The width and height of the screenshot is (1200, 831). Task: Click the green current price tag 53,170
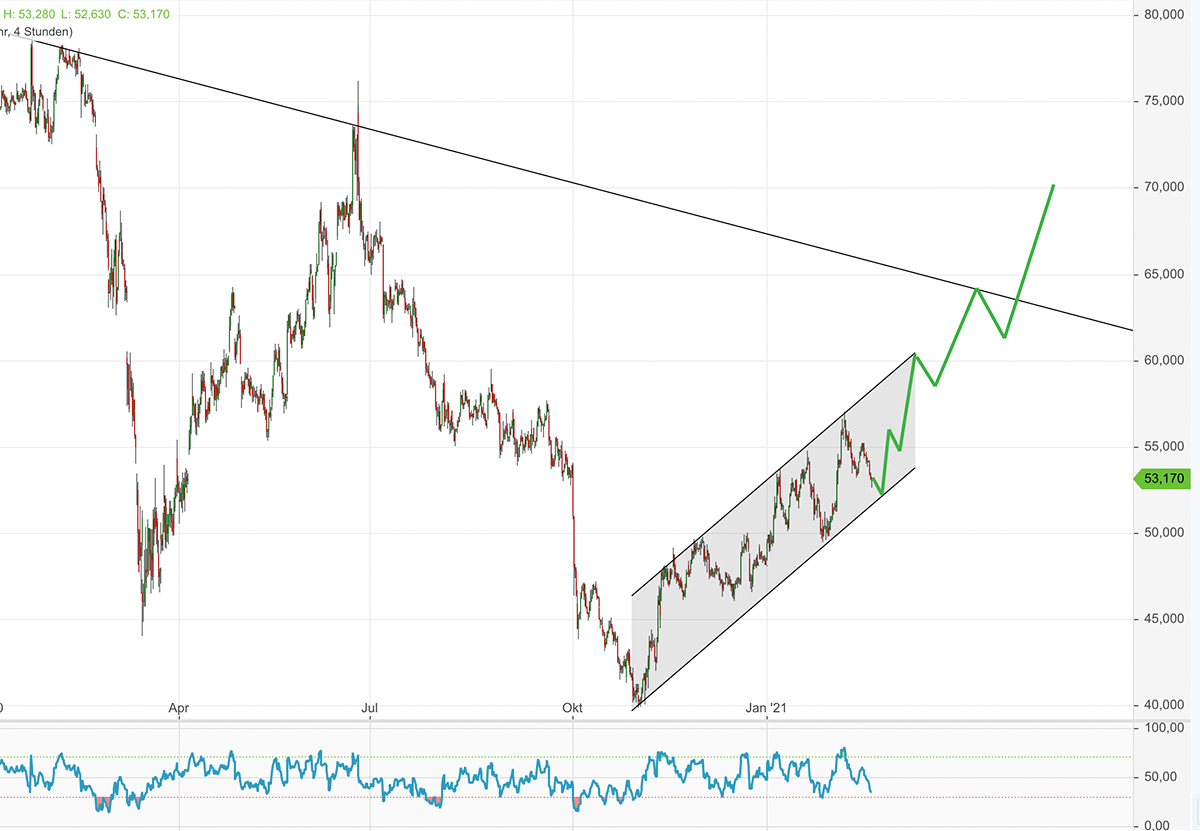point(1162,478)
